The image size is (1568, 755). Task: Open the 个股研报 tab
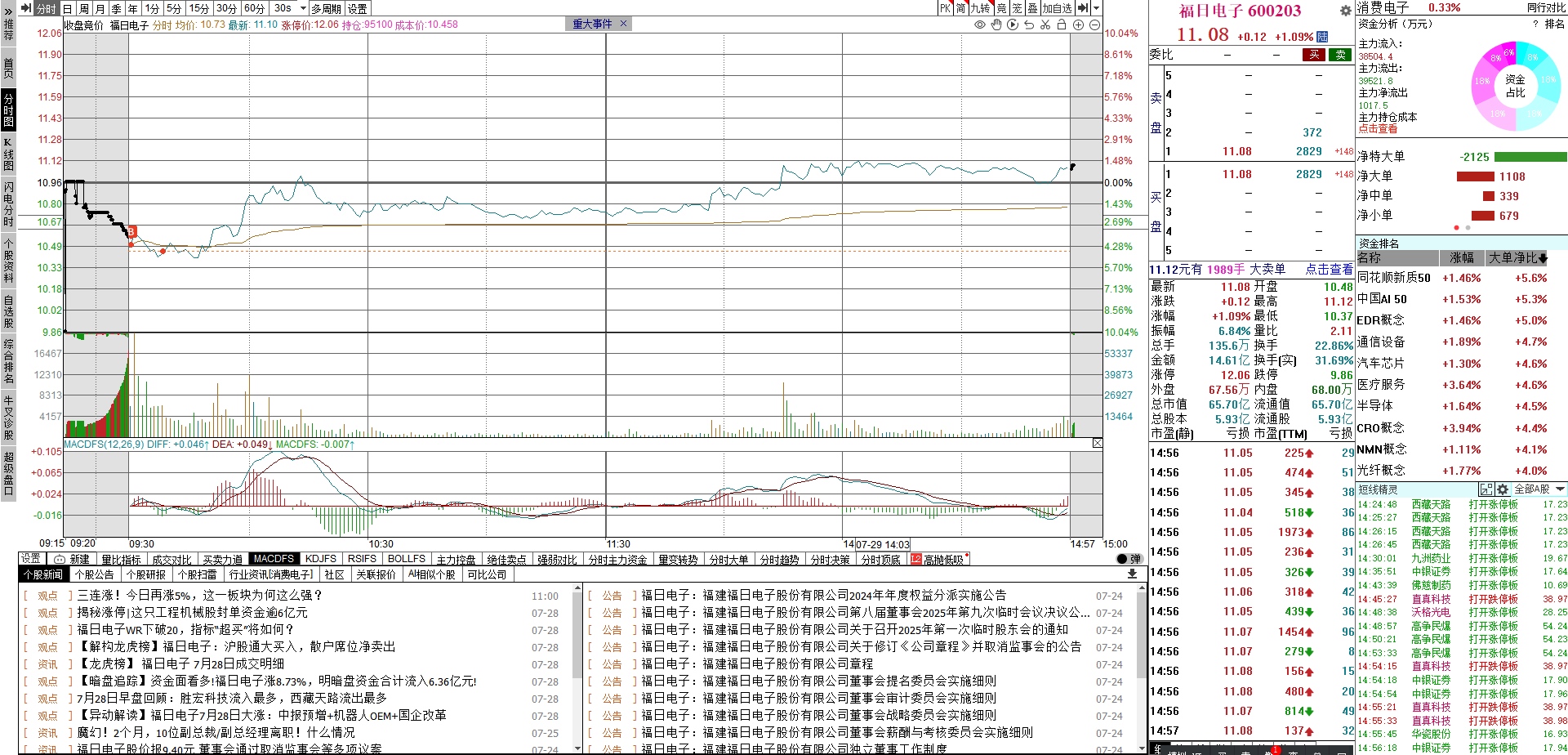point(146,574)
